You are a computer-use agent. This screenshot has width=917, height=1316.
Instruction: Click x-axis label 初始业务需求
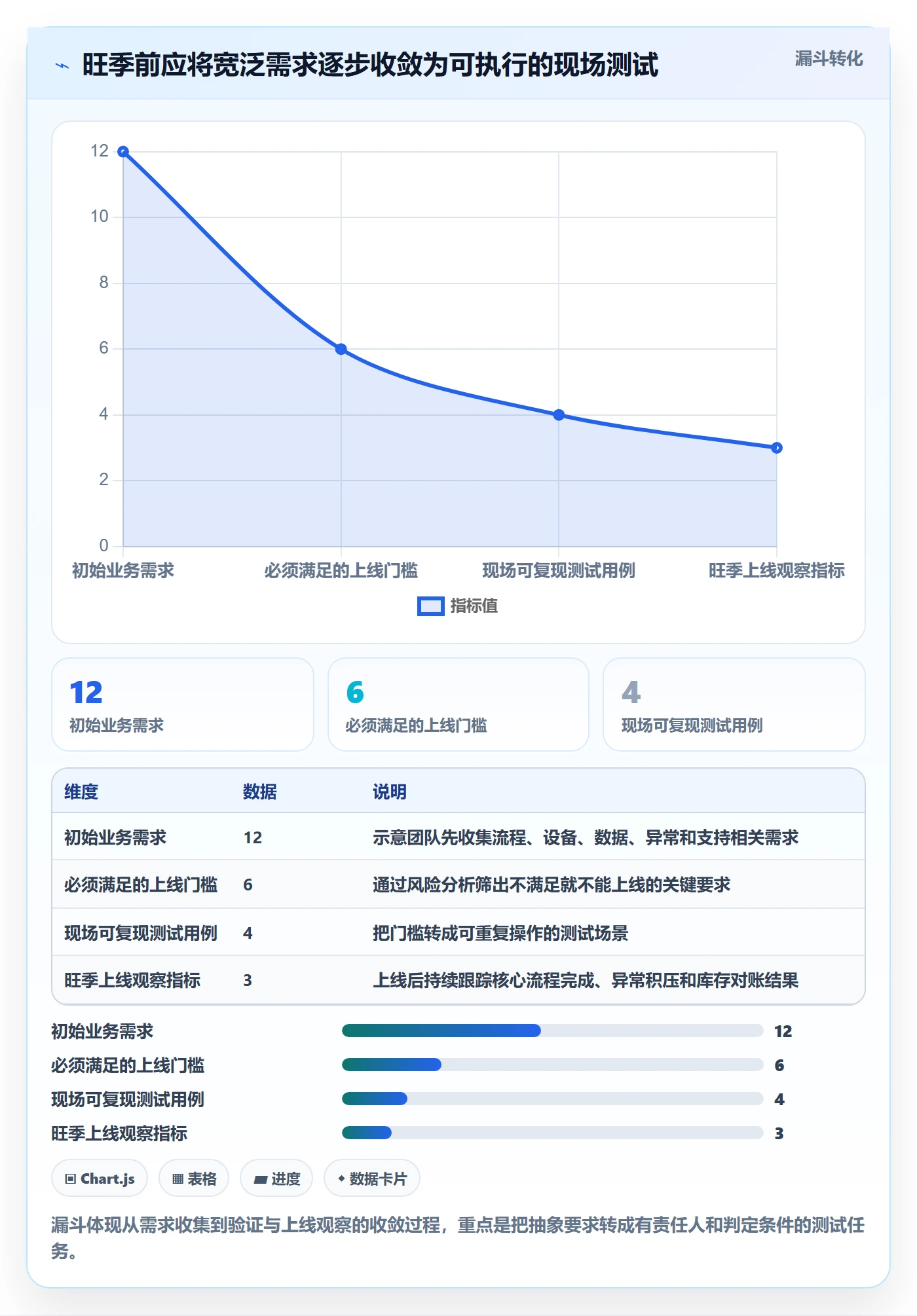click(123, 571)
